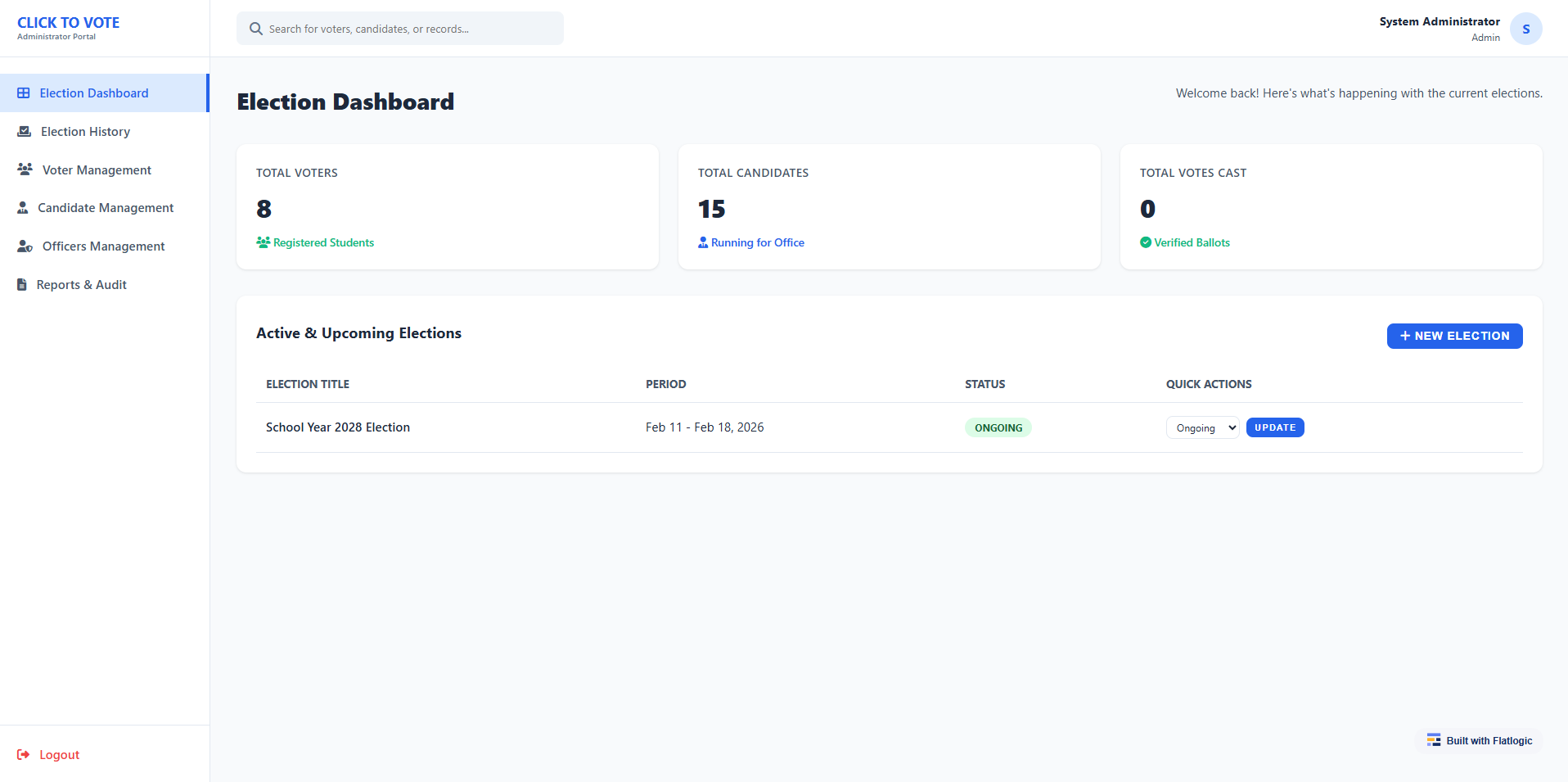Click the Election History sidebar icon

pos(25,132)
